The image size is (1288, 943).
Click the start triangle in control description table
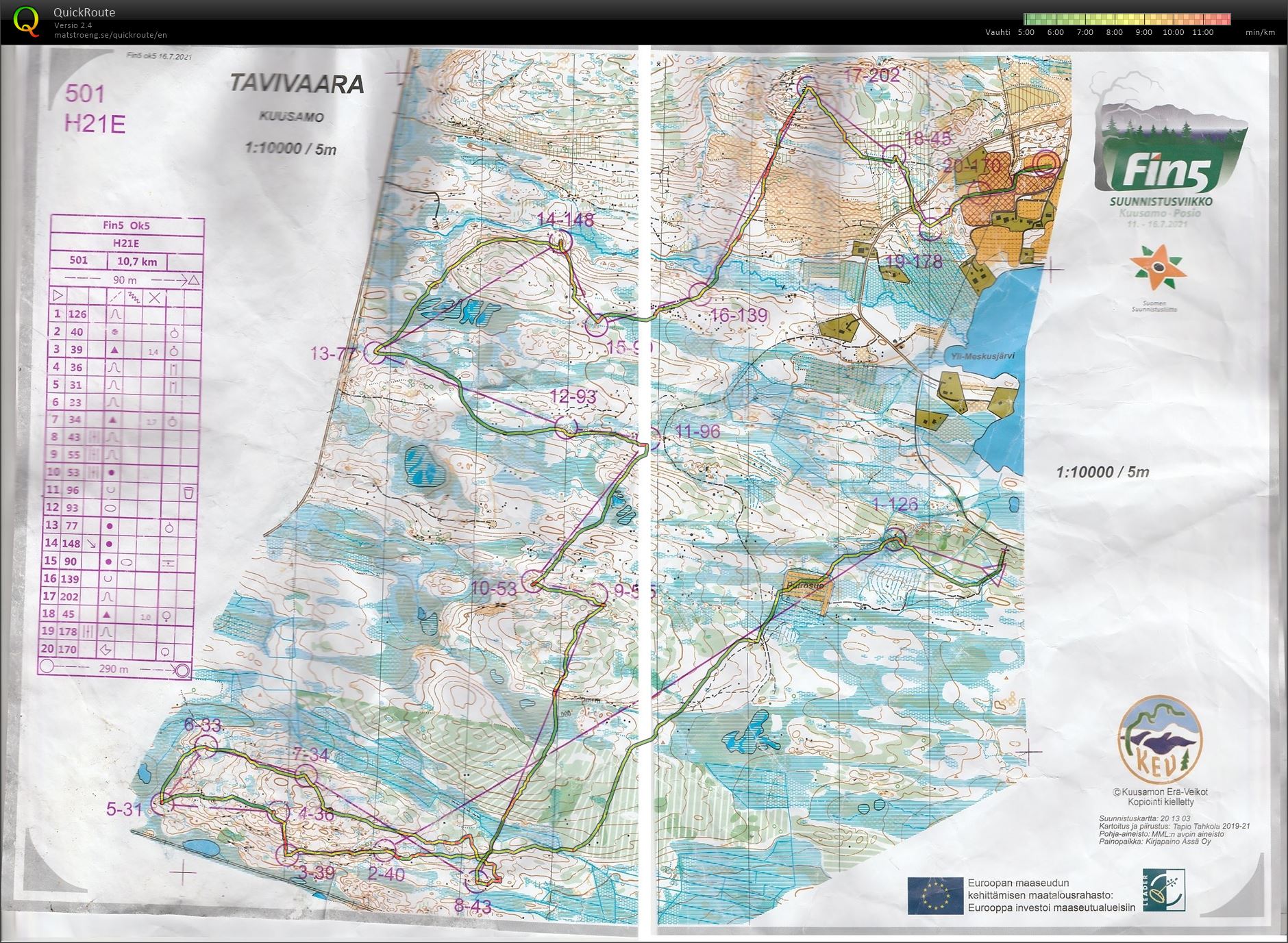pos(57,296)
